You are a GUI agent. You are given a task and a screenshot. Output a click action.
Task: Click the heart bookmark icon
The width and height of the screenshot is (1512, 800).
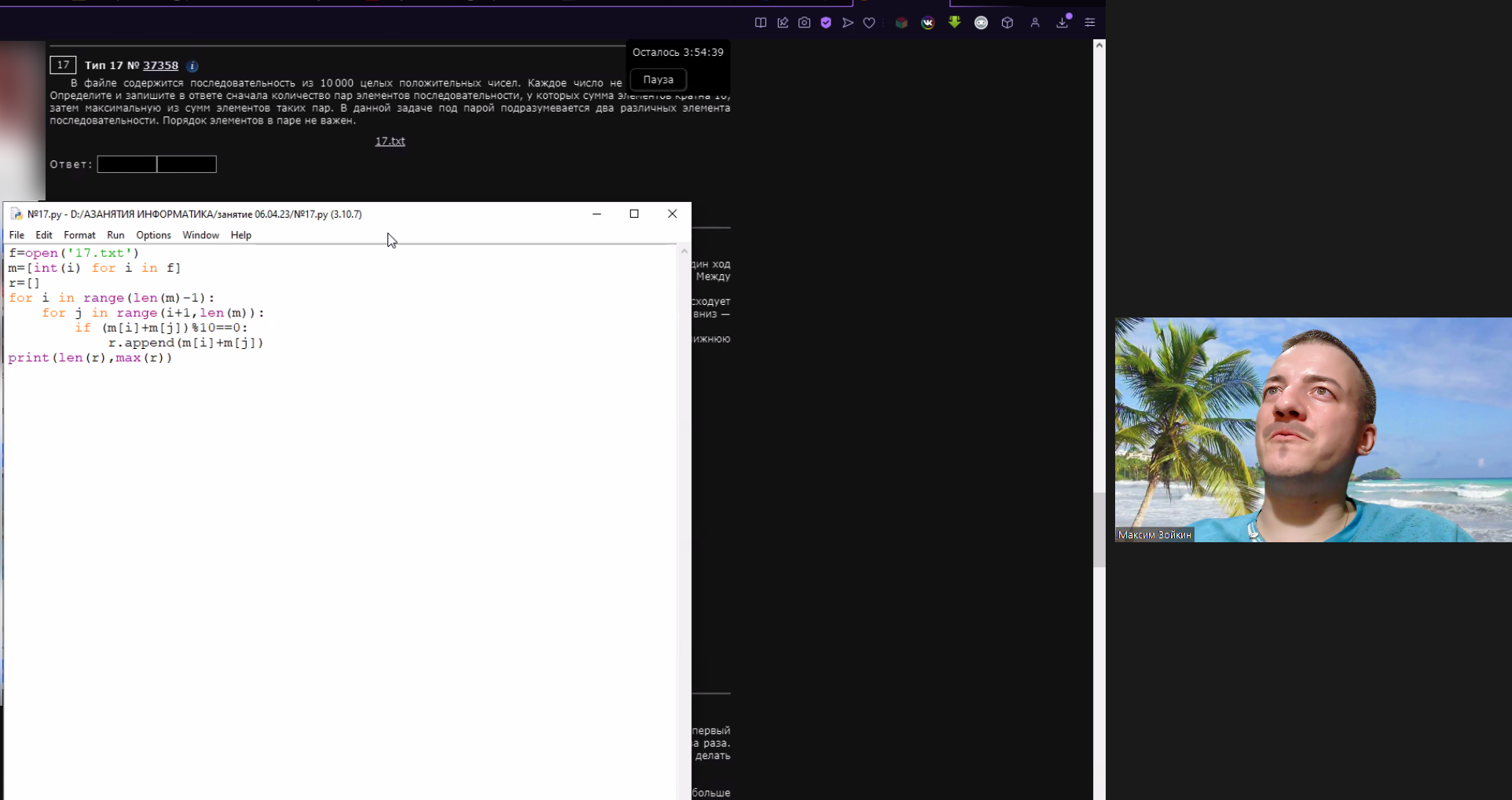869,23
